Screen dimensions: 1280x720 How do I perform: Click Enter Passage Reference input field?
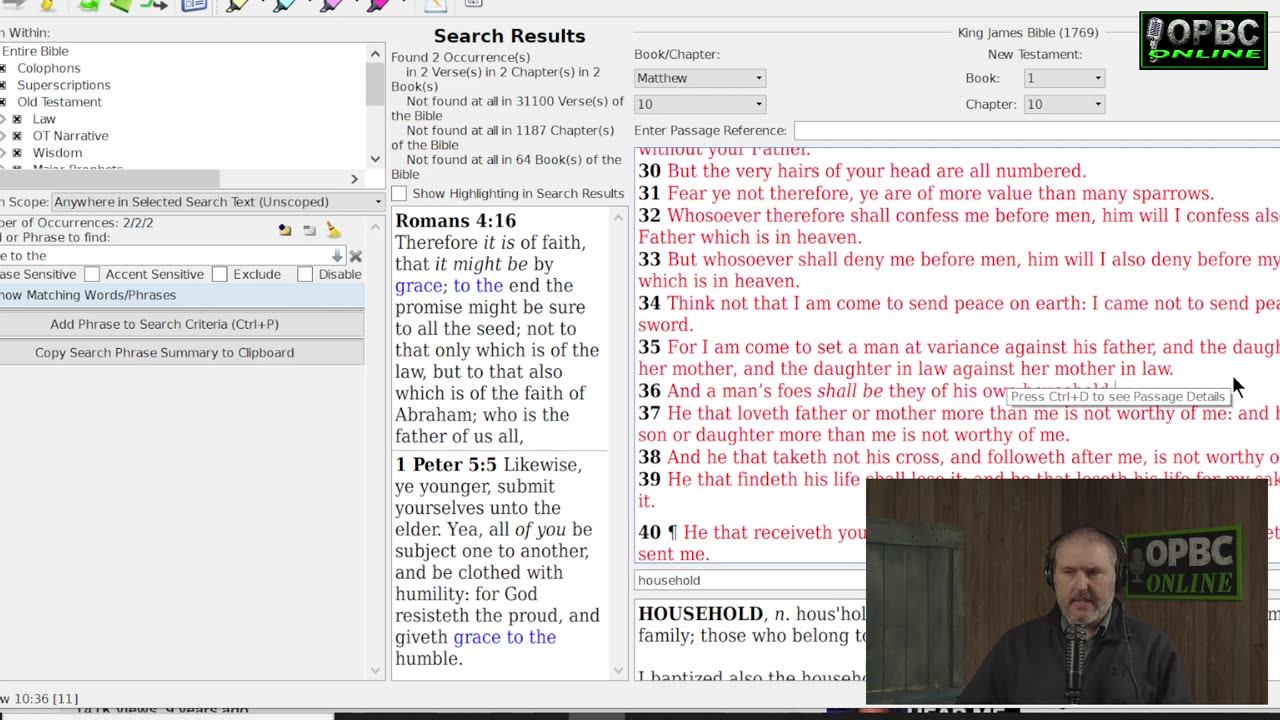point(1036,130)
